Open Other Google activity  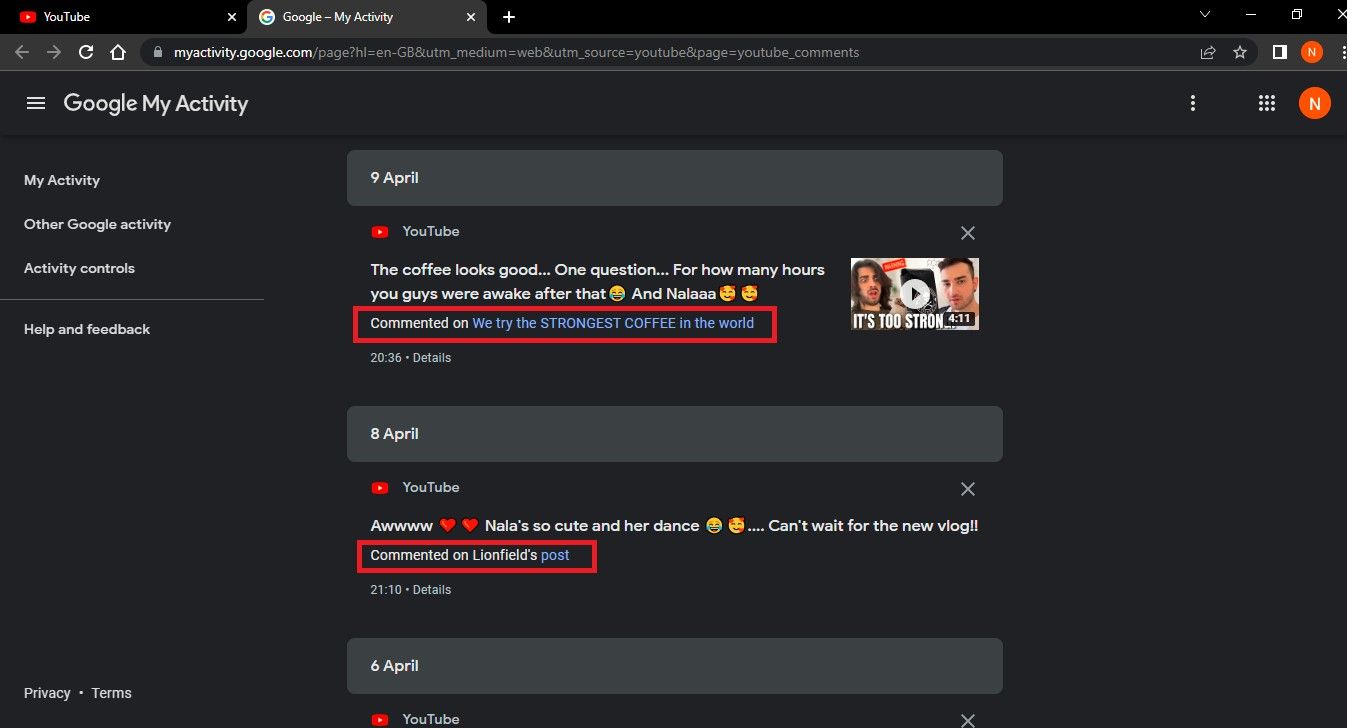tap(97, 224)
